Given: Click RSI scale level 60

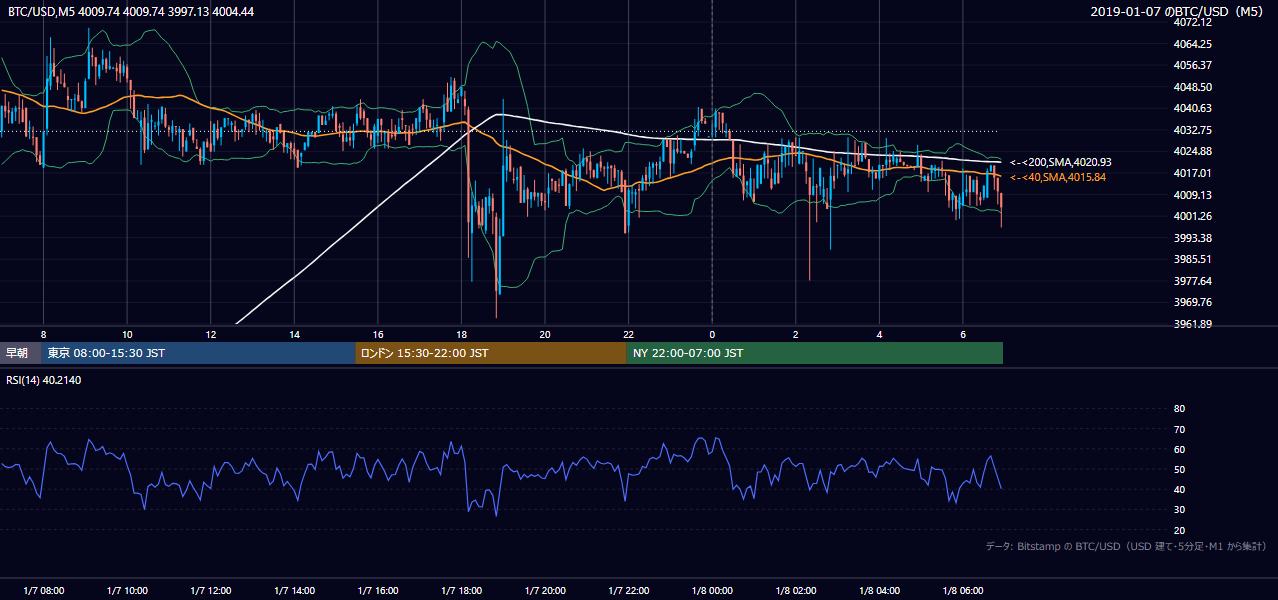Looking at the screenshot, I should (1179, 449).
